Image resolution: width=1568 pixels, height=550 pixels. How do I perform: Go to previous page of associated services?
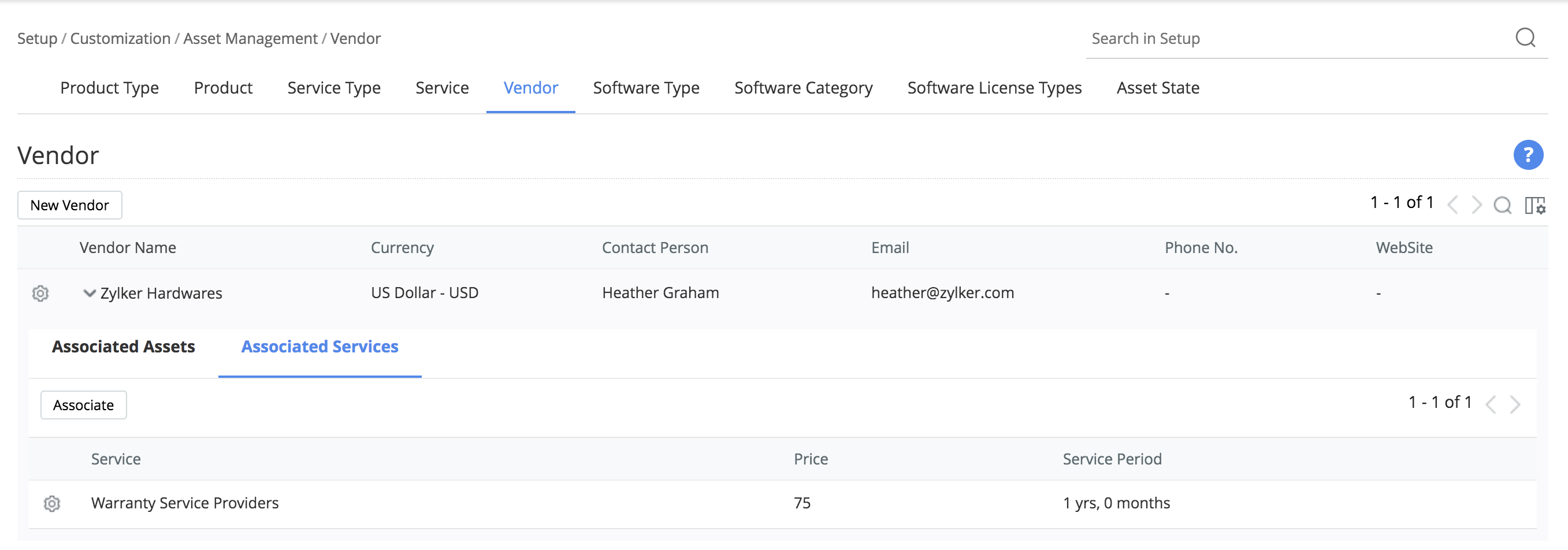[1491, 404]
